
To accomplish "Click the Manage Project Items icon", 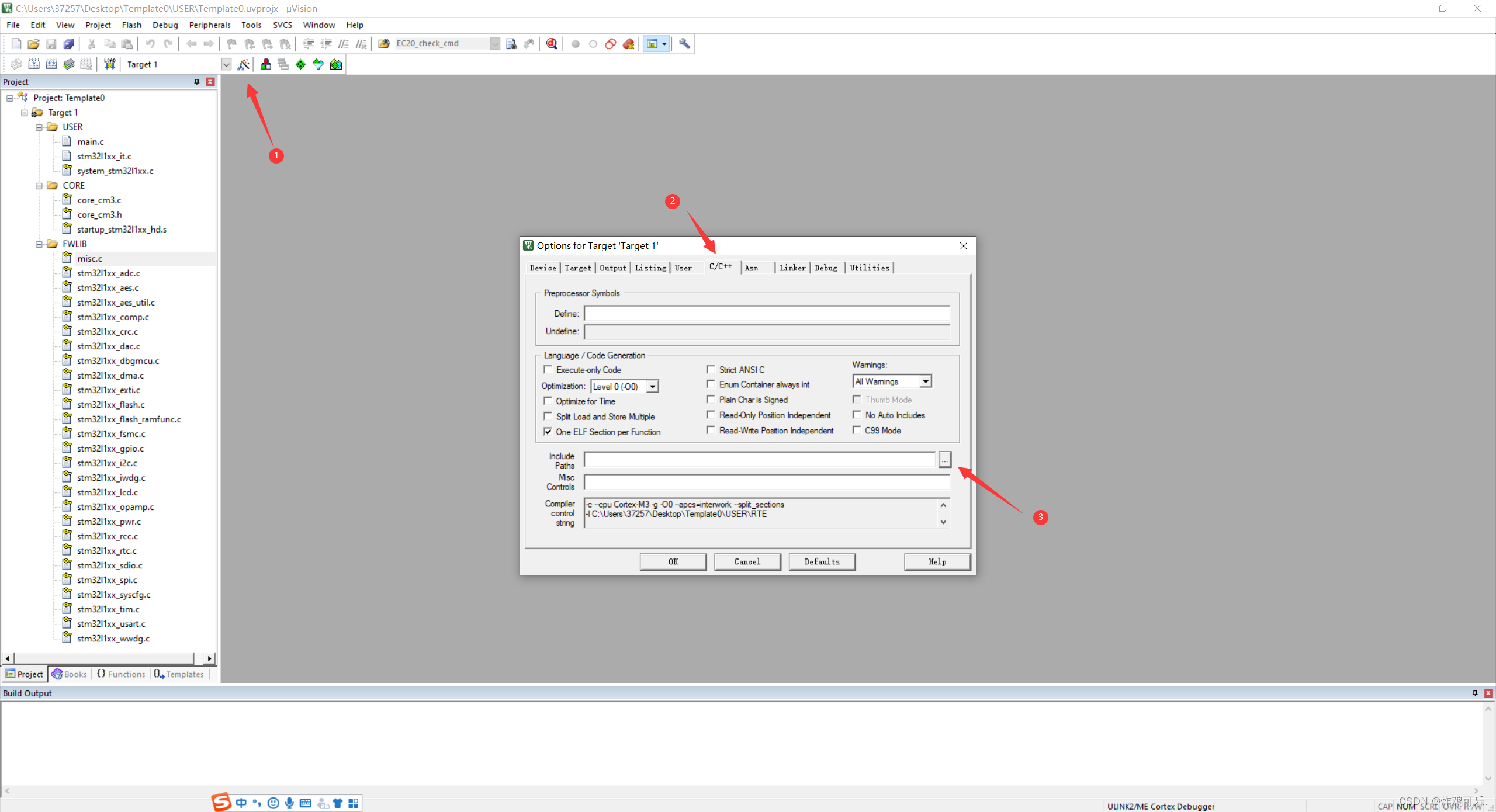I will 266,64.
